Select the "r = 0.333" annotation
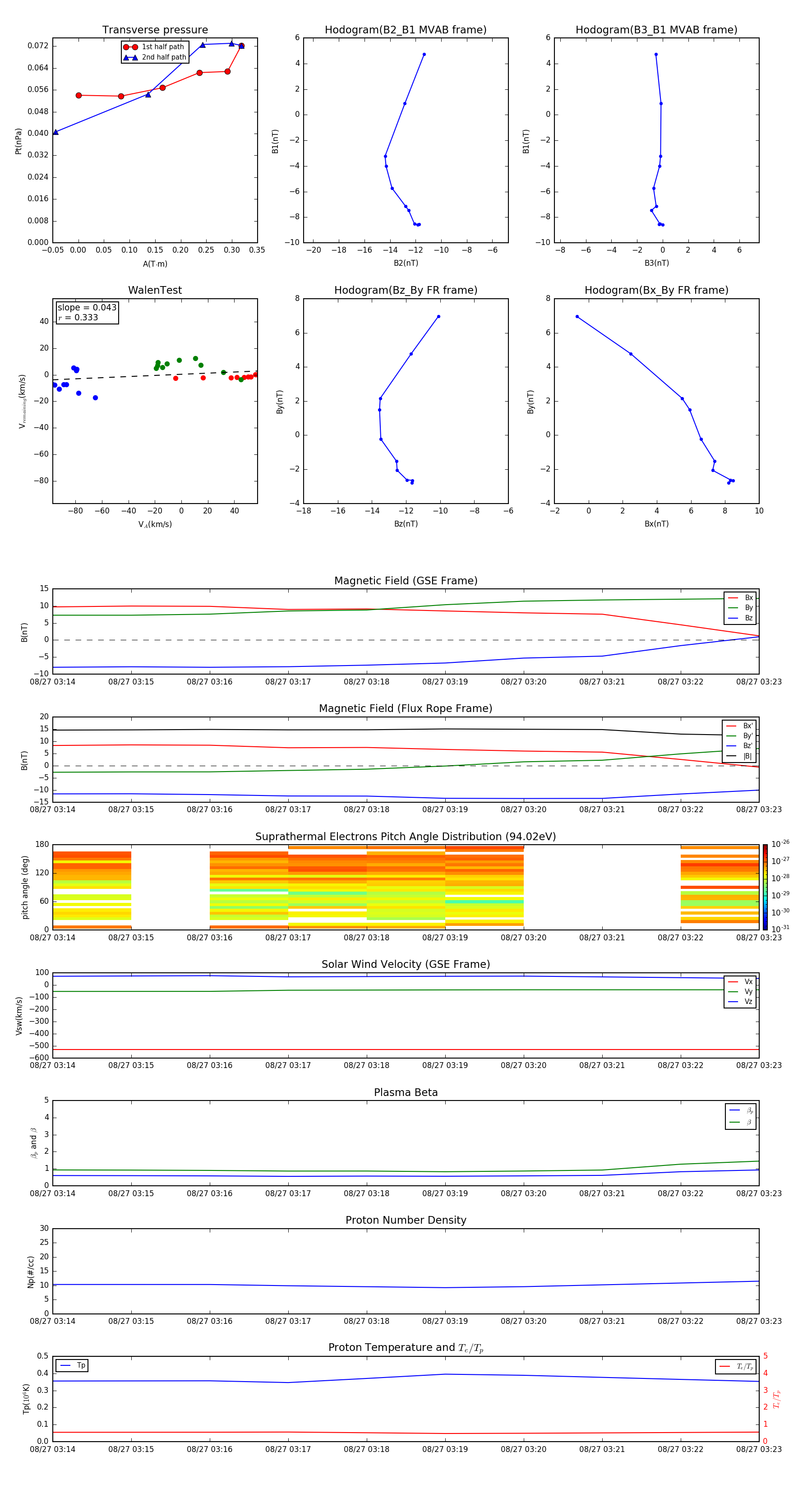This screenshot has height=1489, width=812. coord(78,318)
